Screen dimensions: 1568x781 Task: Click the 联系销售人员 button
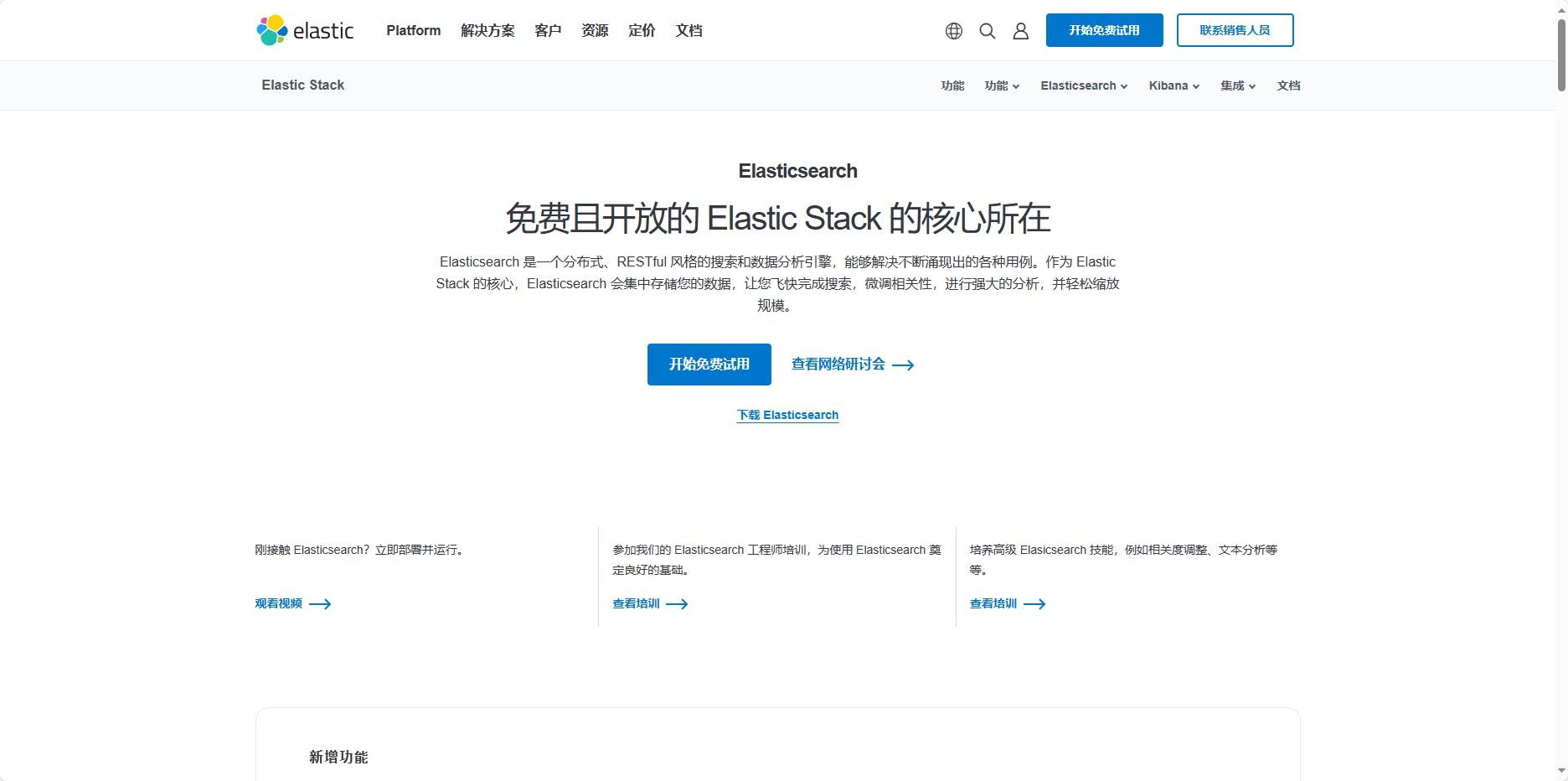tap(1235, 30)
